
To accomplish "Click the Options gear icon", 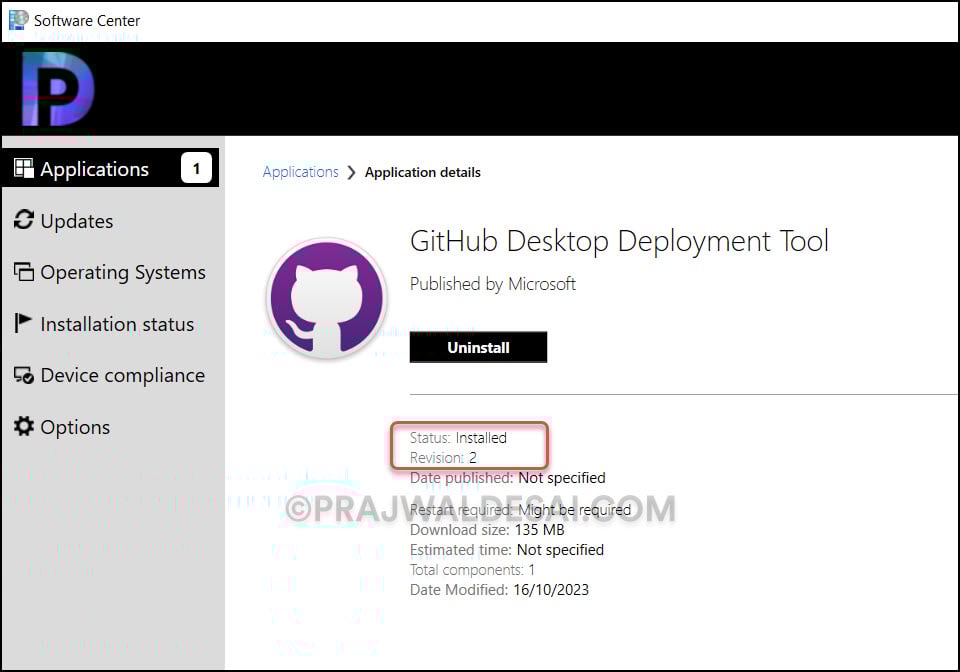I will [x=24, y=426].
